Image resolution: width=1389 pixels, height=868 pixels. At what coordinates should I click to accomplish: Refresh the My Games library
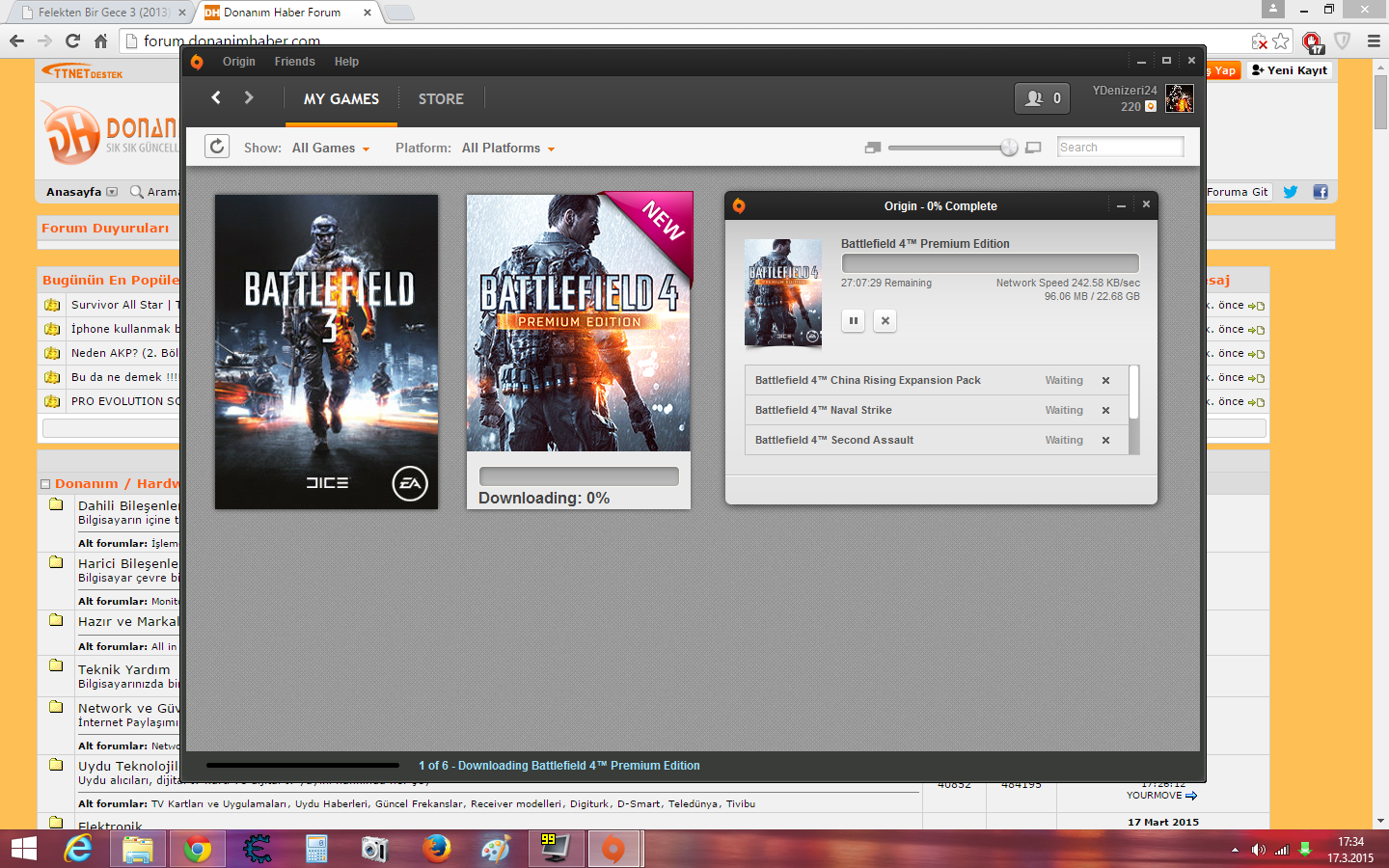[x=217, y=147]
